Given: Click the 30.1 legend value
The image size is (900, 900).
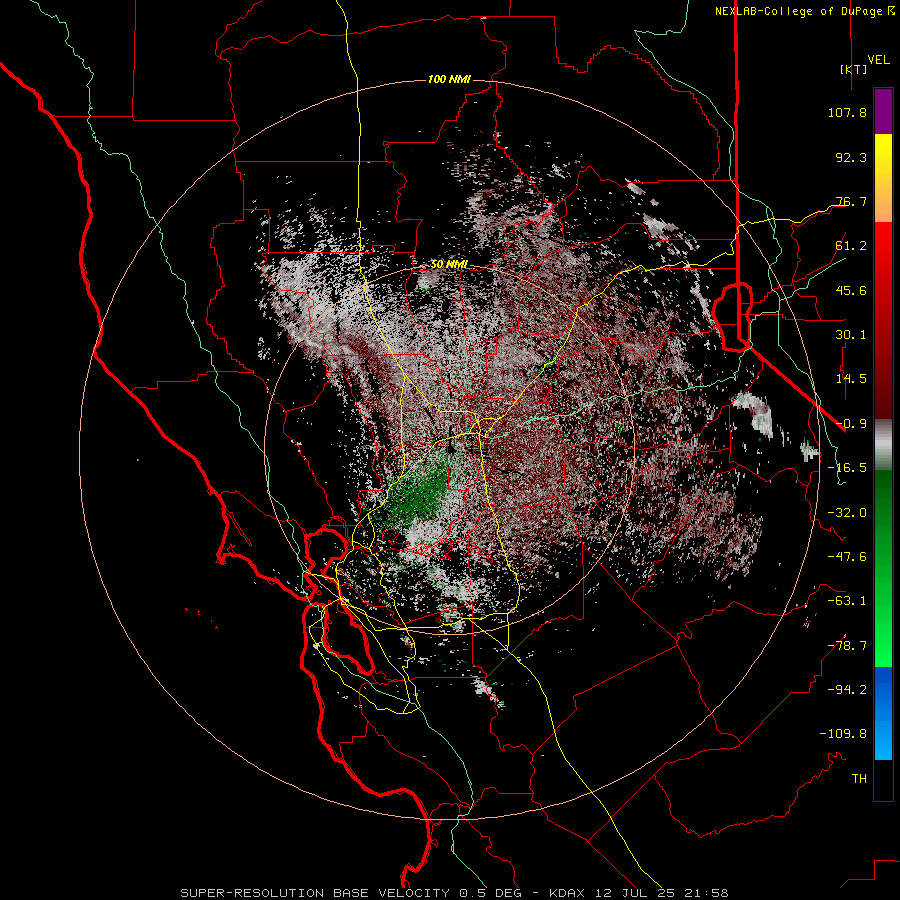Looking at the screenshot, I should pos(851,335).
